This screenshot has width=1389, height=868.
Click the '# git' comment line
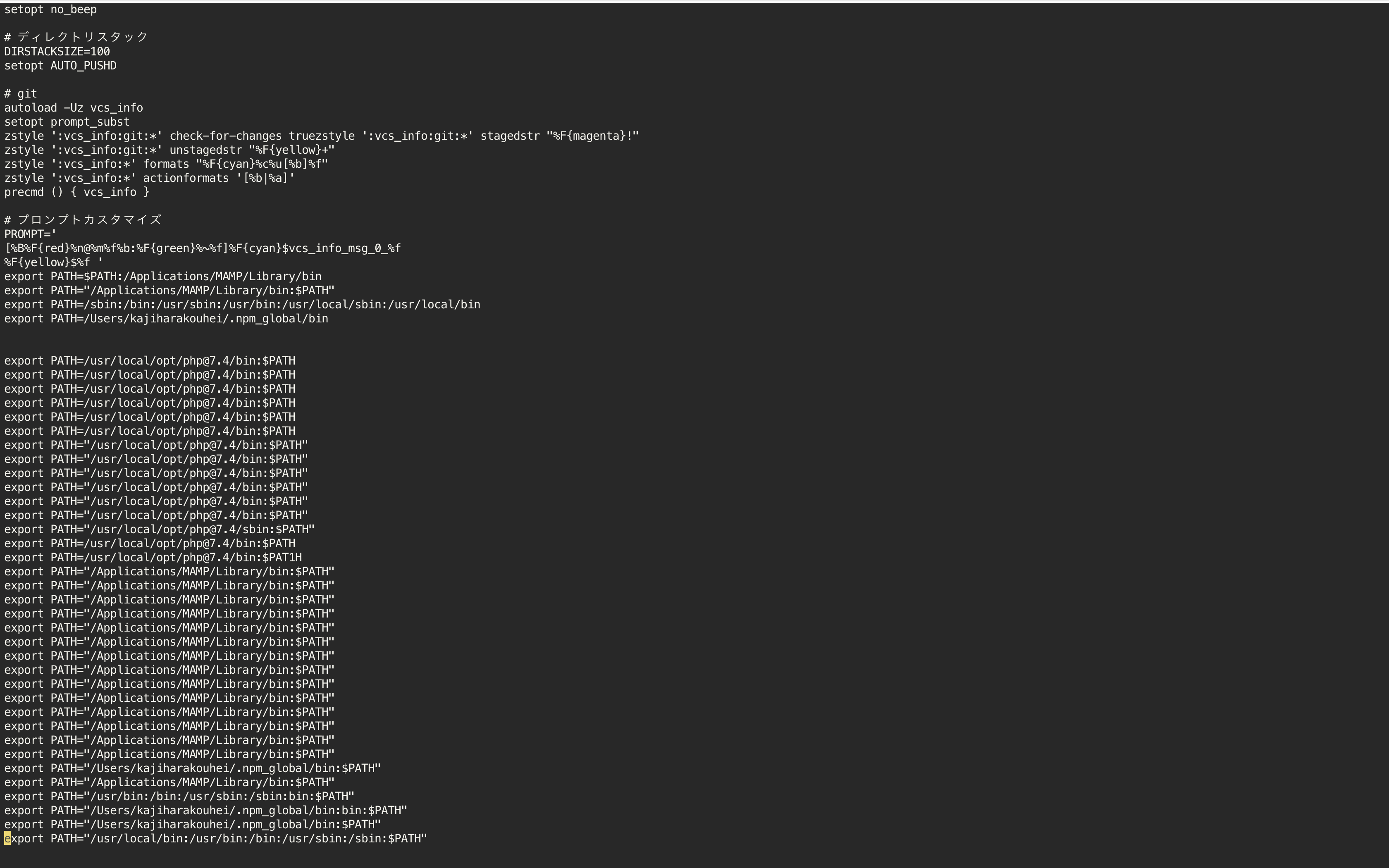21,93
